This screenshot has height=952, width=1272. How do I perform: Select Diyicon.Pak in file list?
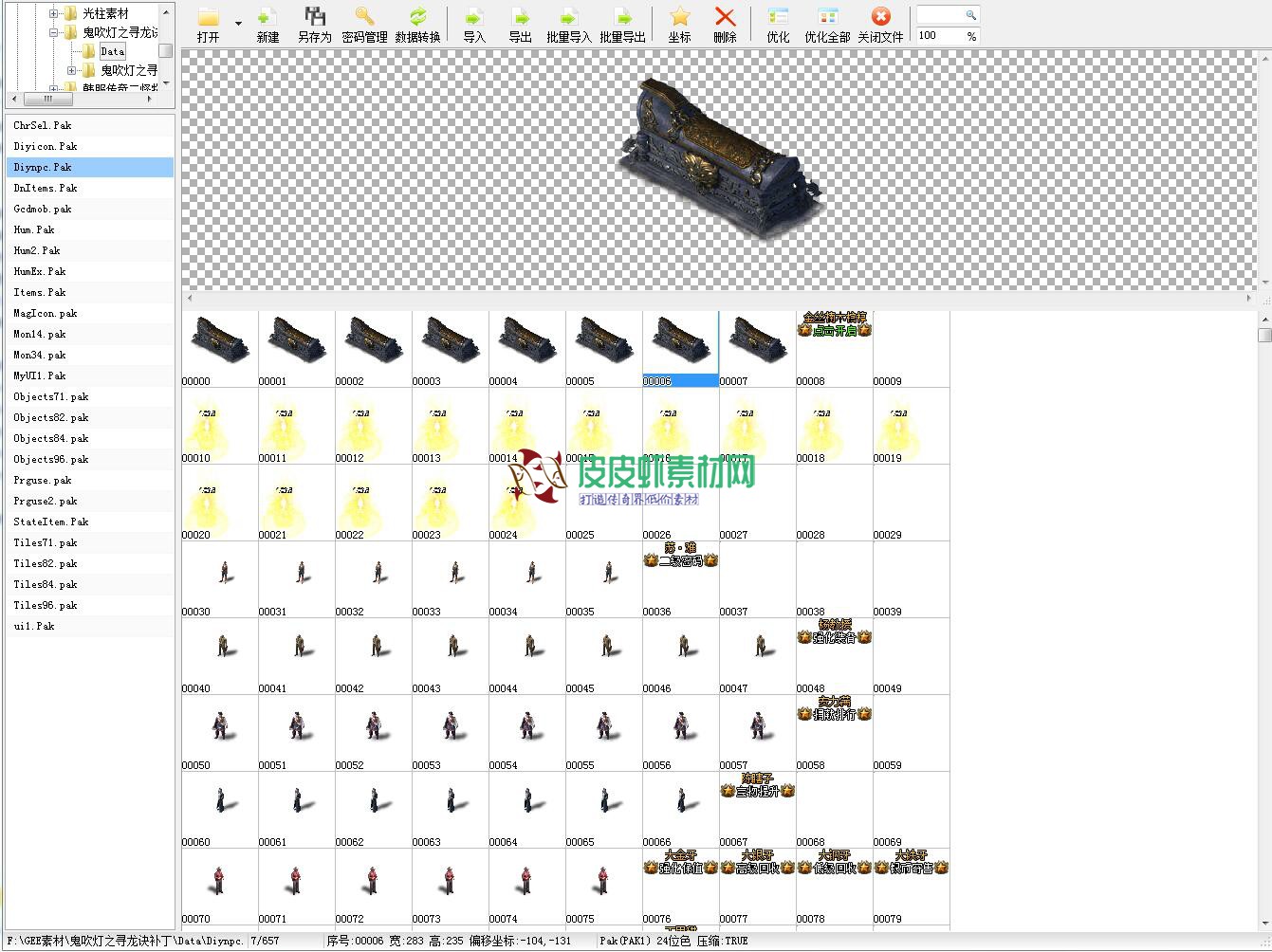(90, 146)
